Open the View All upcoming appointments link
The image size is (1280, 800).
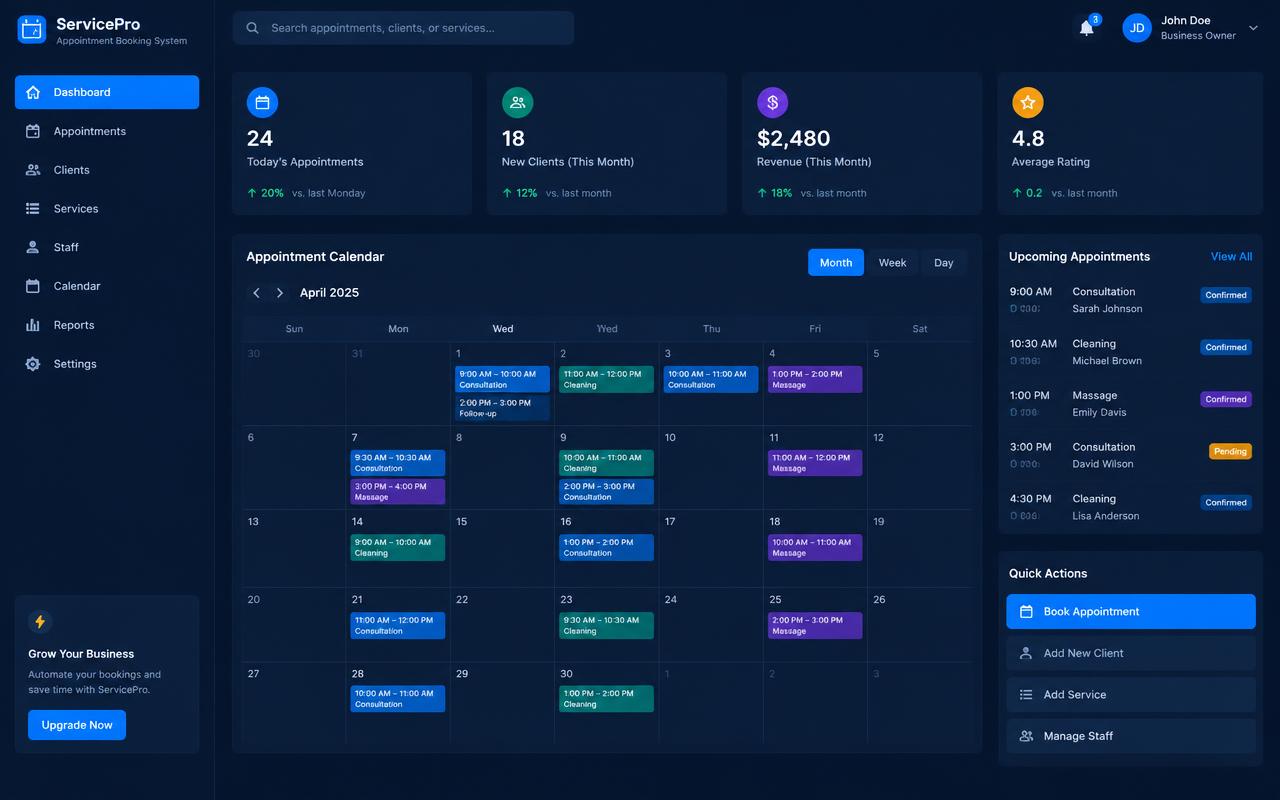pyautogui.click(x=1231, y=257)
